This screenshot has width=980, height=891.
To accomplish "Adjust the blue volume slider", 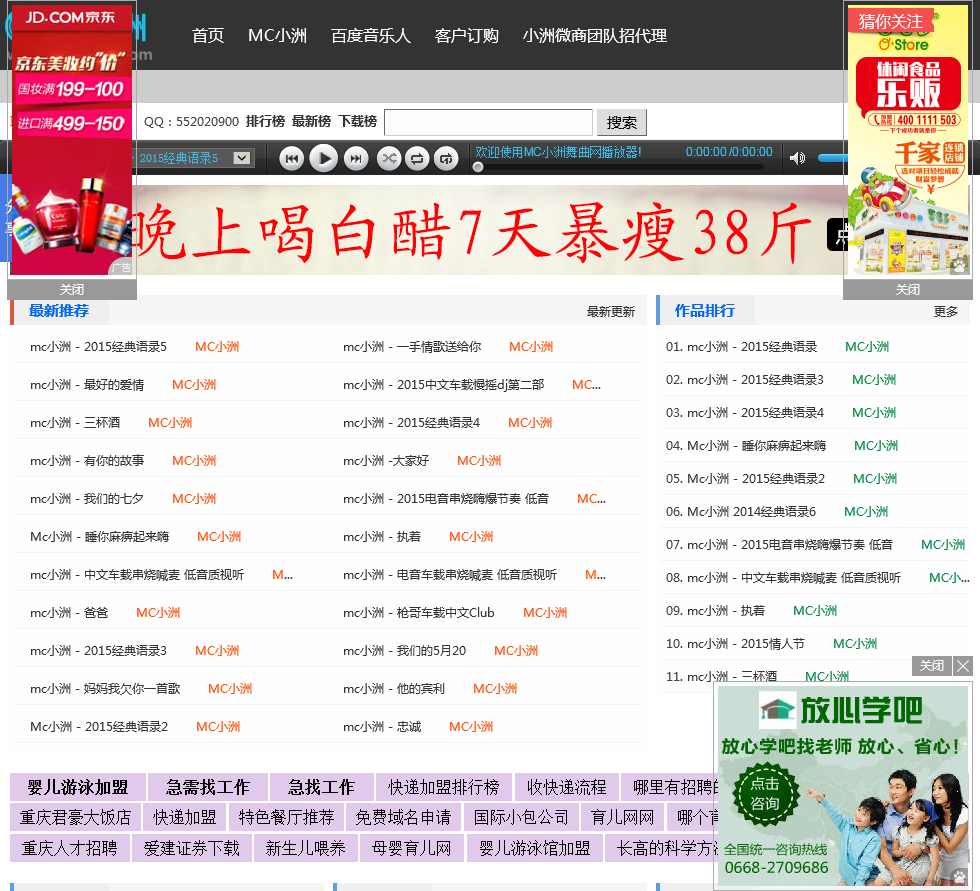I will point(832,158).
